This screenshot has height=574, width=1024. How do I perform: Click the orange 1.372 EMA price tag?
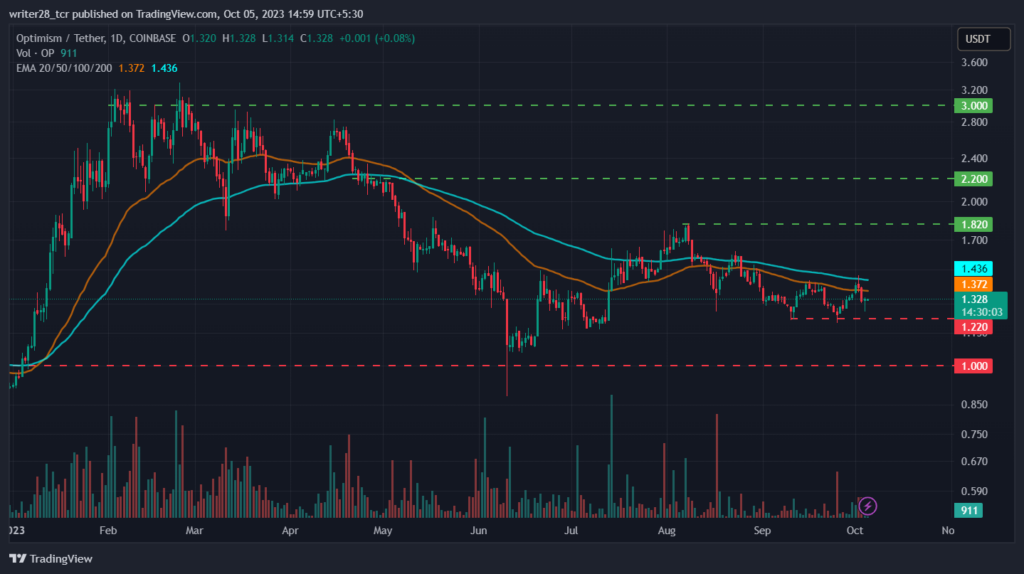[x=973, y=284]
